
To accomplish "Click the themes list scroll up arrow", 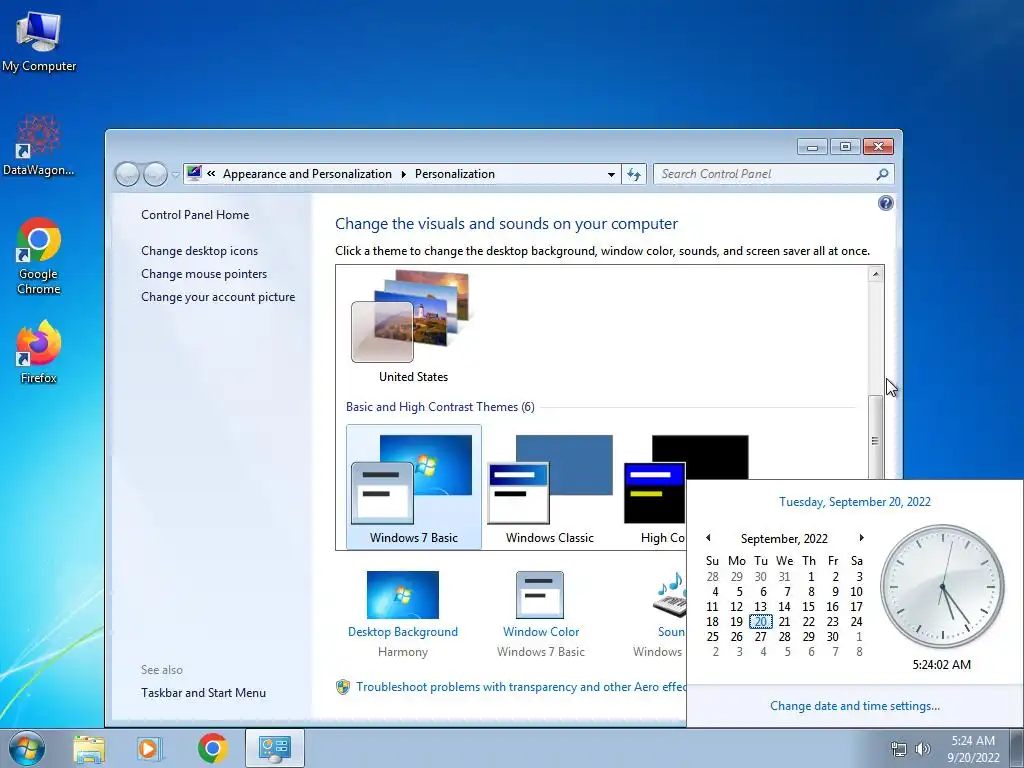I will pyautogui.click(x=876, y=274).
